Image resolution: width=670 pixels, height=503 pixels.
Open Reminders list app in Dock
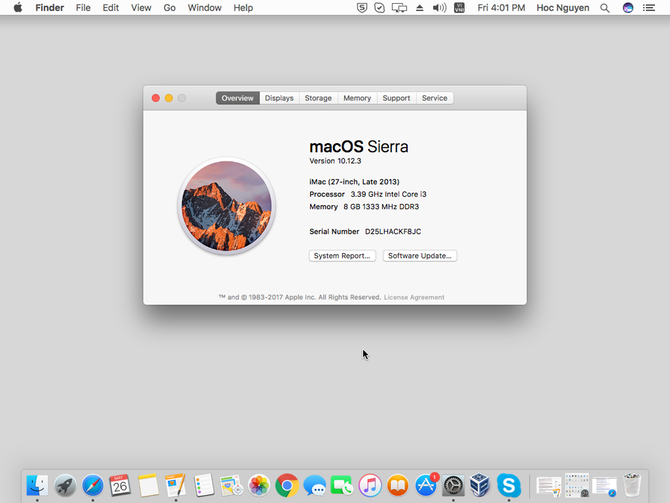tap(203, 485)
